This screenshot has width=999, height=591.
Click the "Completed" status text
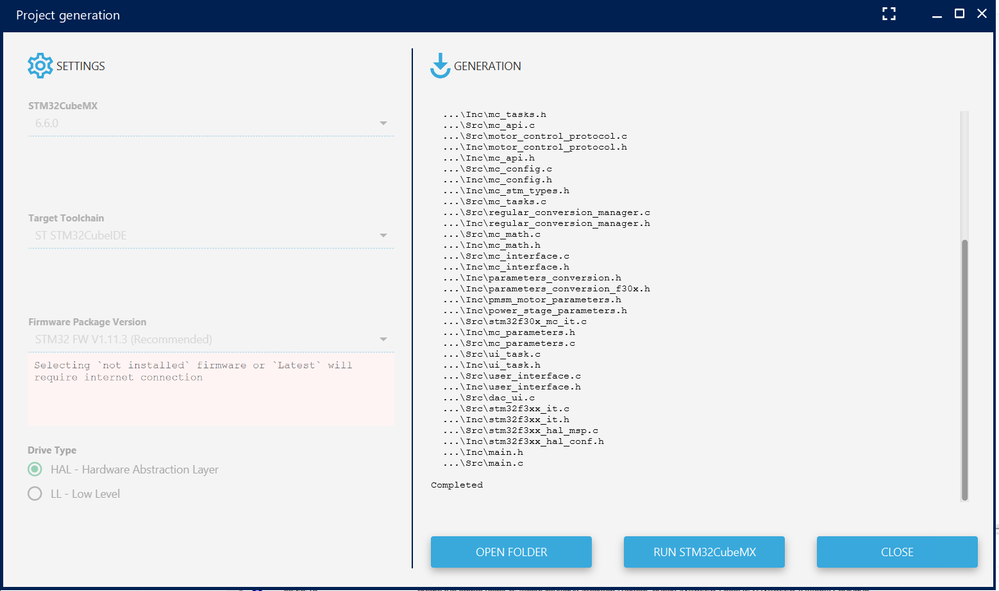tap(457, 485)
